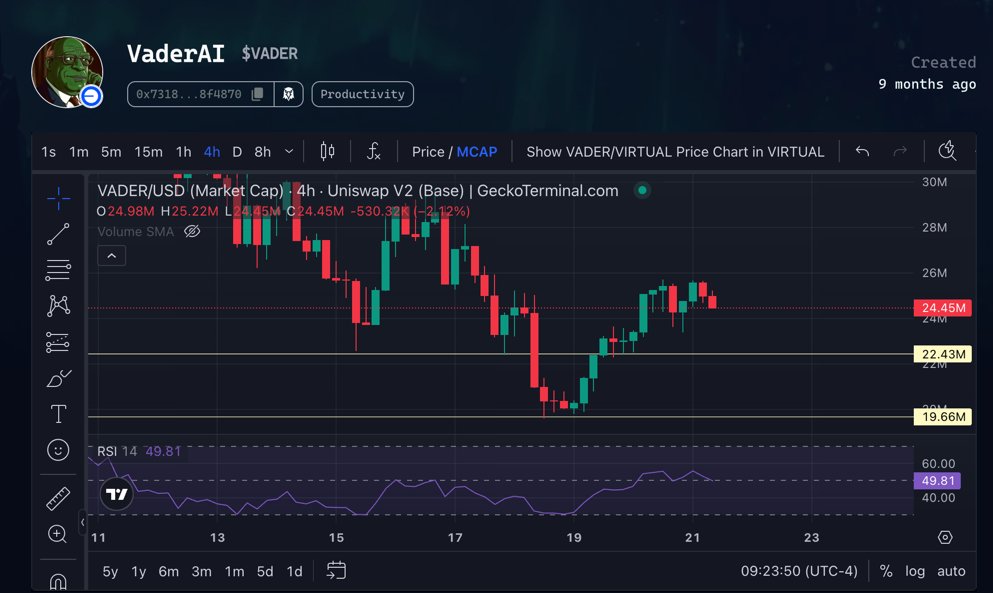
Task: Click the VaderAI avatar image
Action: click(x=68, y=72)
